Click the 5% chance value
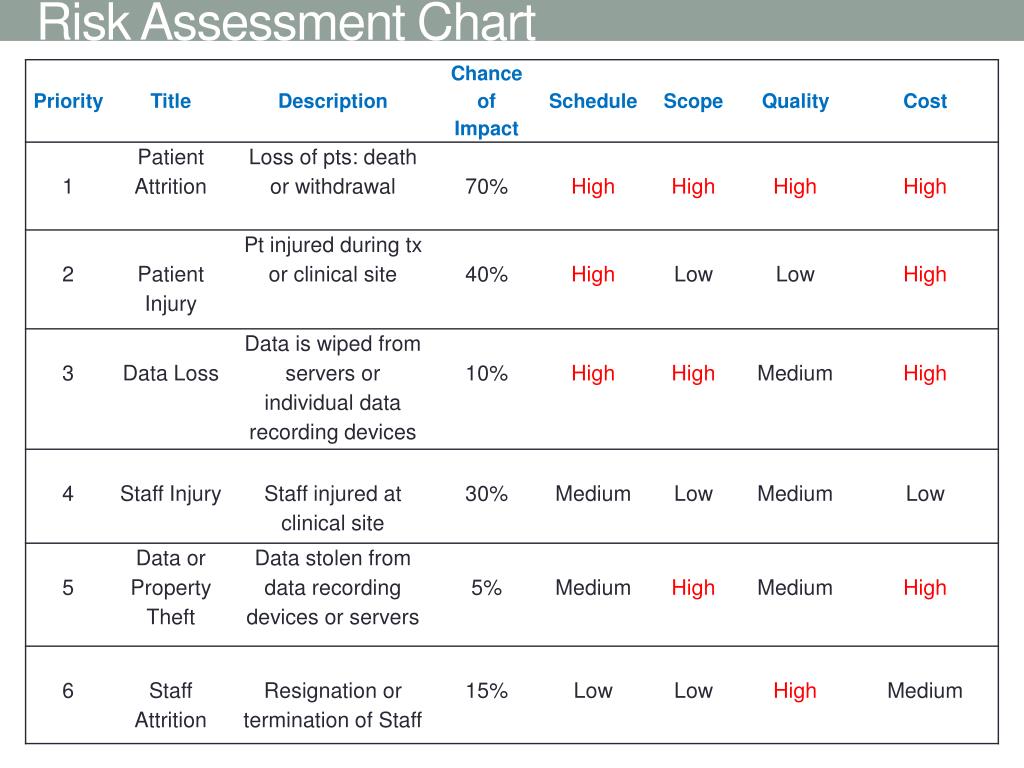1024x768 pixels. pos(487,588)
